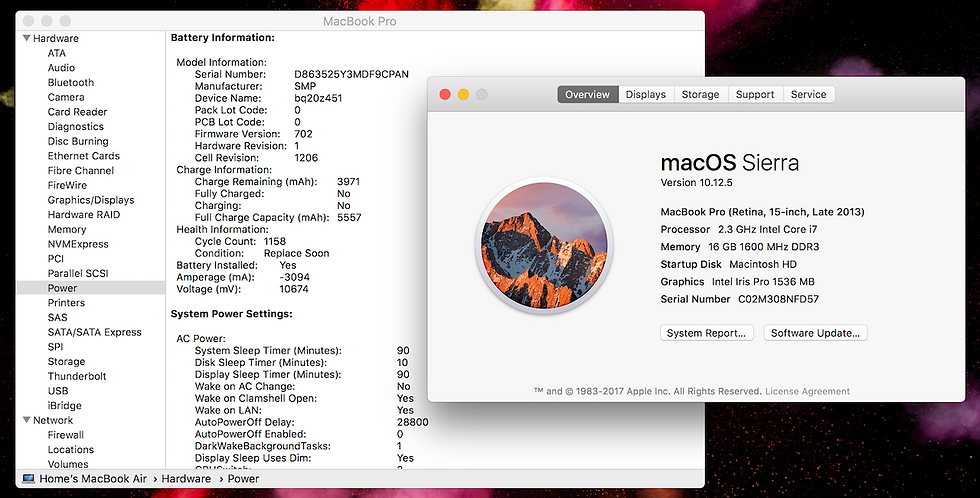Minimize the About This Mac window
This screenshot has height=498, width=980.
463,94
